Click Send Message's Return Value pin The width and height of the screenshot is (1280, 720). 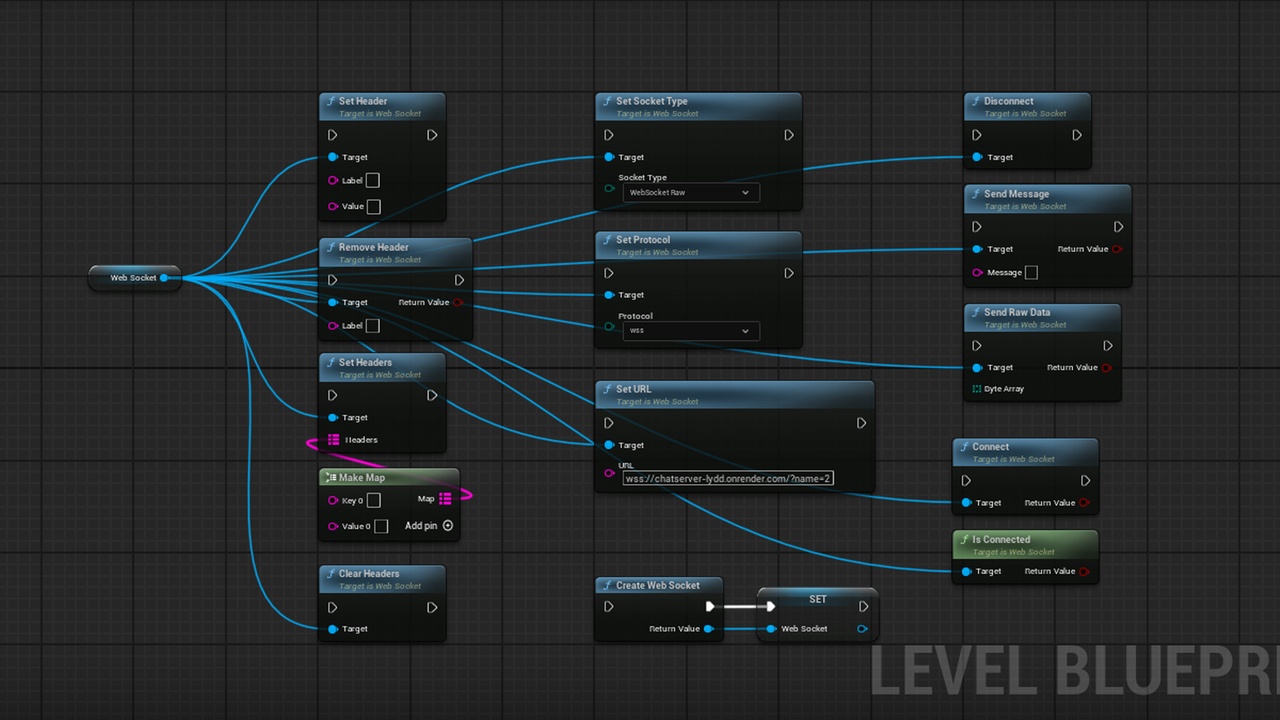click(x=1117, y=249)
